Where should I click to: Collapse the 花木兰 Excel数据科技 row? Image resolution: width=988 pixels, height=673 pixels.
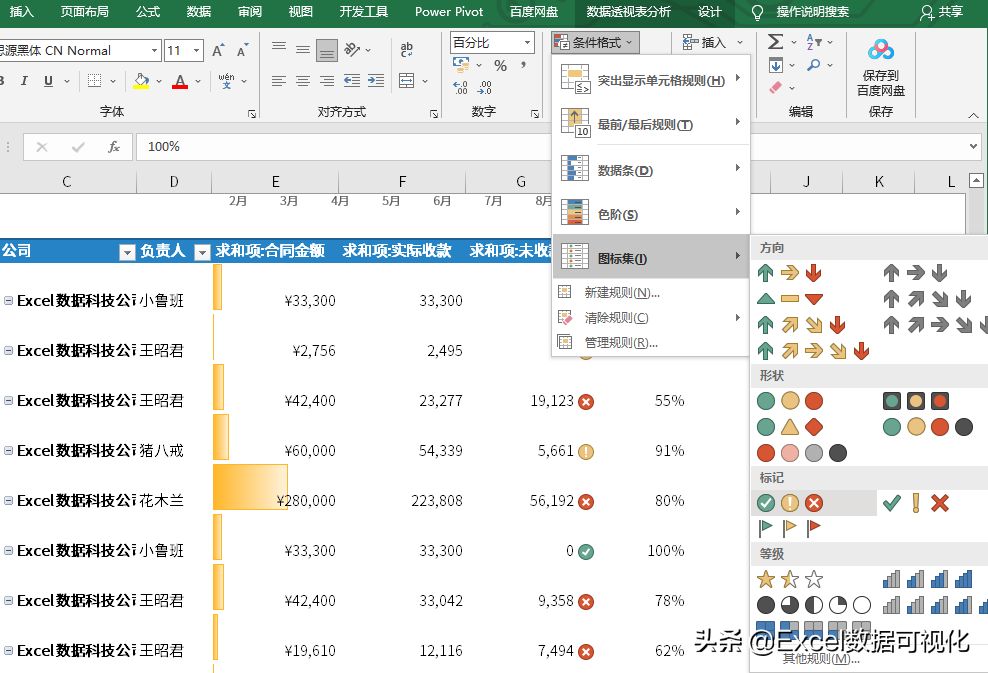click(x=9, y=500)
